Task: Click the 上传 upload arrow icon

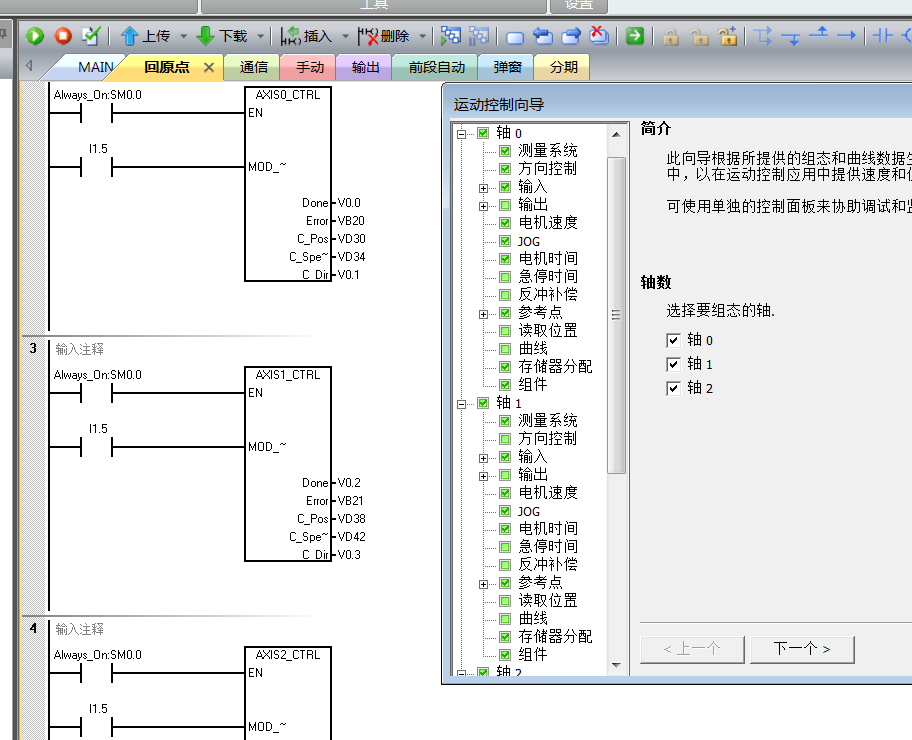Action: pyautogui.click(x=129, y=36)
